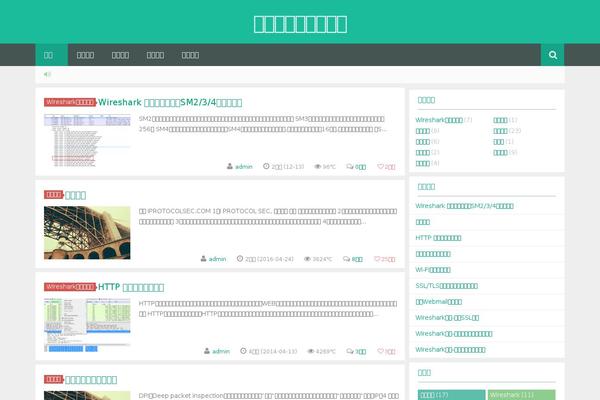
Task: Click clock icon beside 2016-04-24 date
Action: [x=240, y=259]
